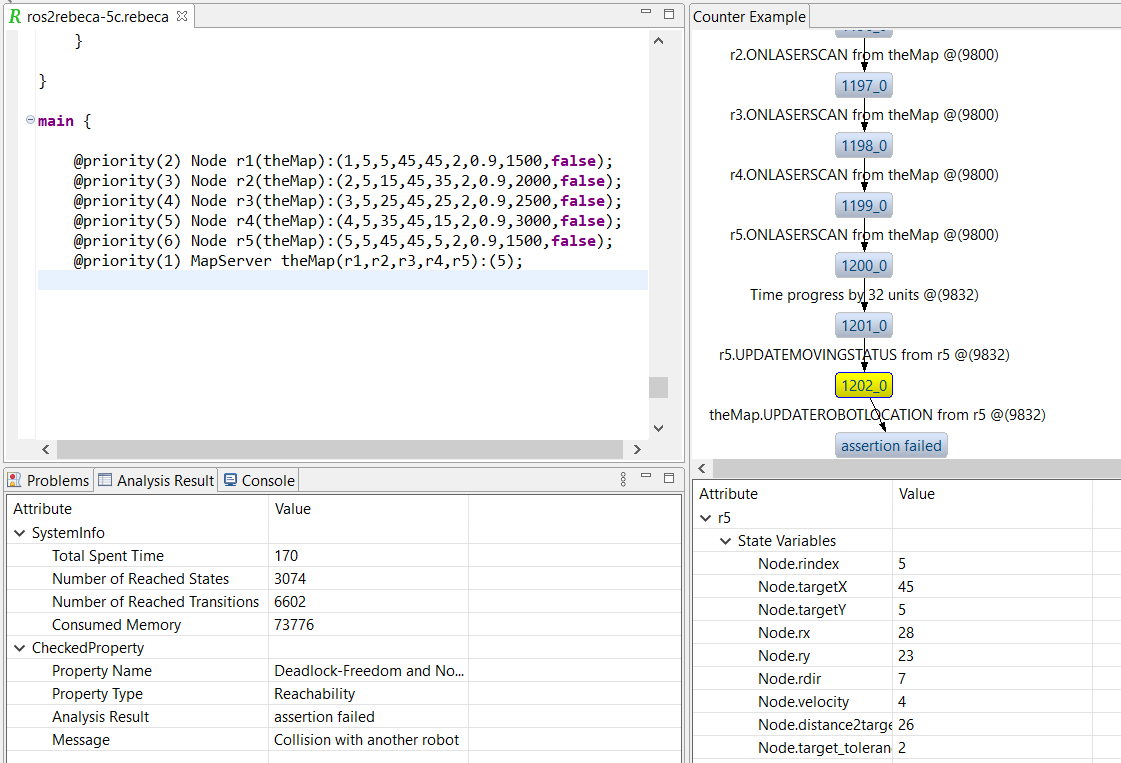Minimize the Analysis Result panel
1121x763 pixels.
[645, 477]
